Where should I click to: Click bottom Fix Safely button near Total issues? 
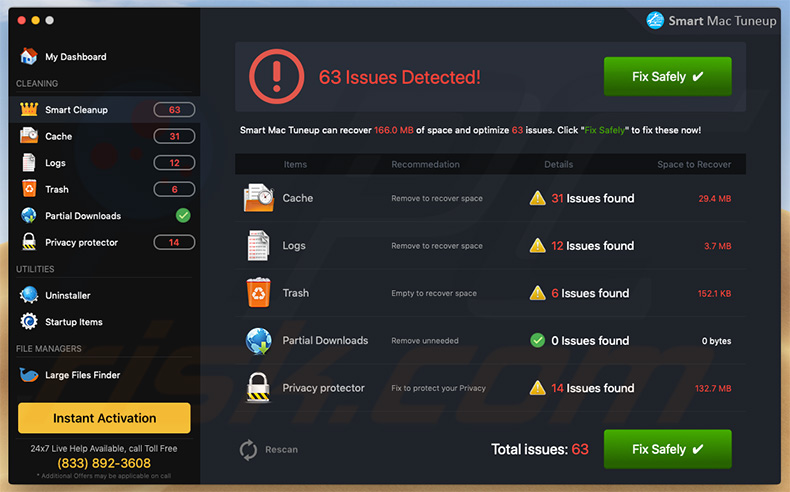click(668, 449)
